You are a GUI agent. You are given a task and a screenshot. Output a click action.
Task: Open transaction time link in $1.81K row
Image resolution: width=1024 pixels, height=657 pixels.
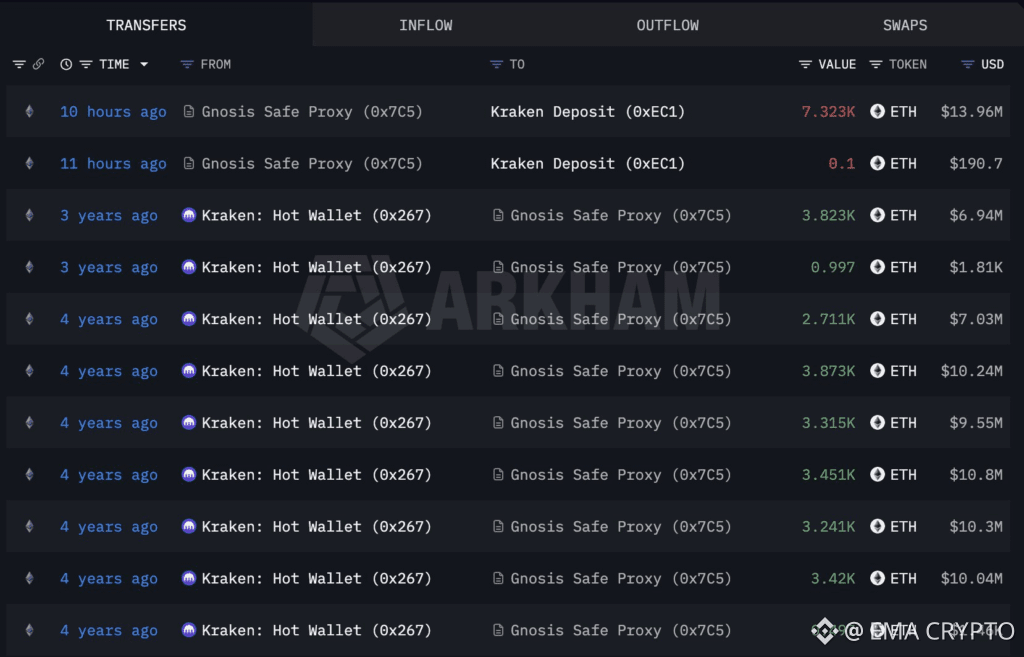[108, 268]
